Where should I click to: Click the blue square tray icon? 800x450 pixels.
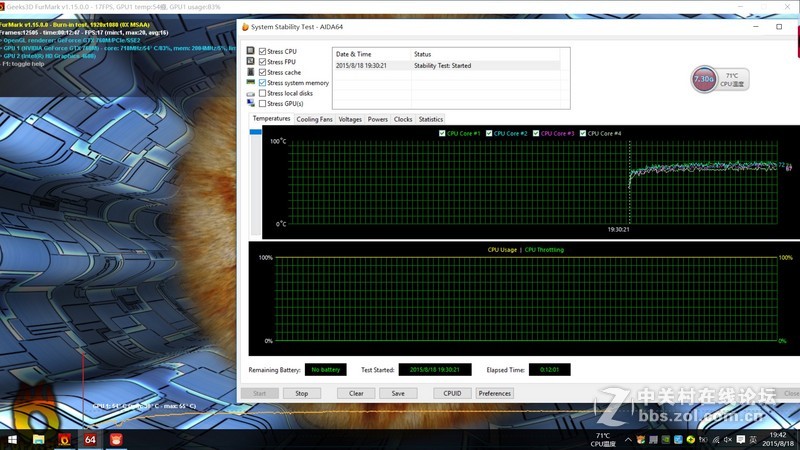point(678,439)
